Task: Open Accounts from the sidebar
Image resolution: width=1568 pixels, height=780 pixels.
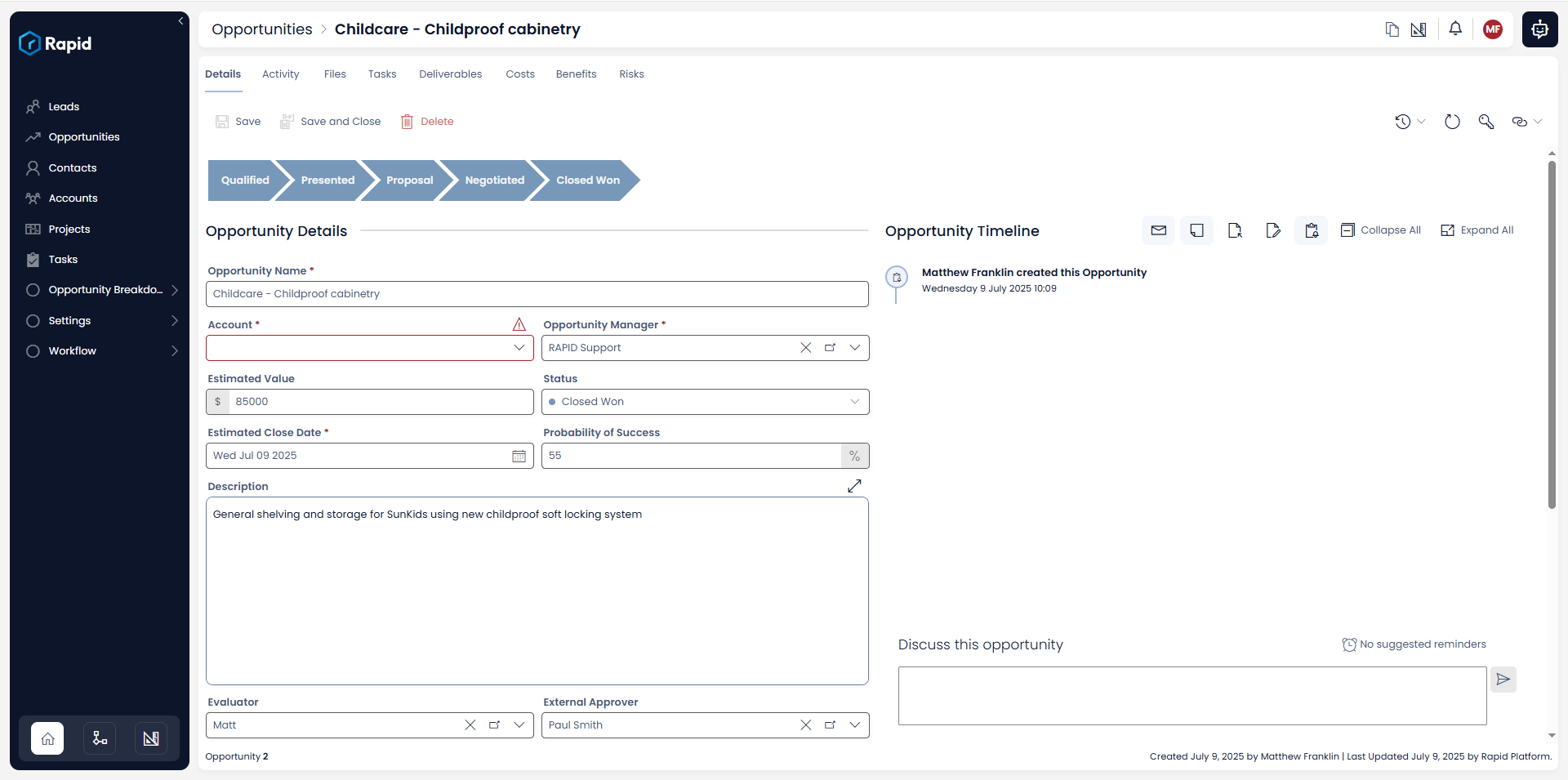Action: [x=73, y=198]
